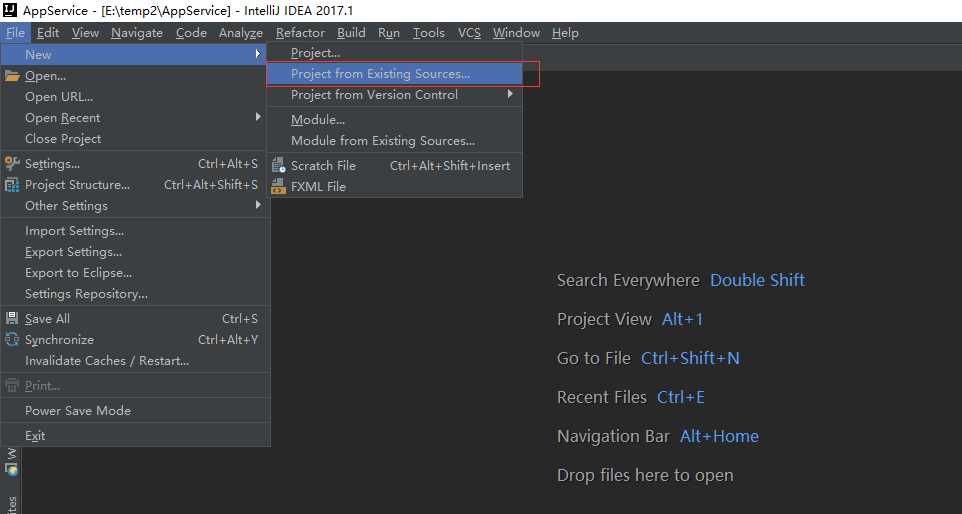This screenshot has width=962, height=514.
Task: Open the Refactor menu
Action: click(x=300, y=33)
